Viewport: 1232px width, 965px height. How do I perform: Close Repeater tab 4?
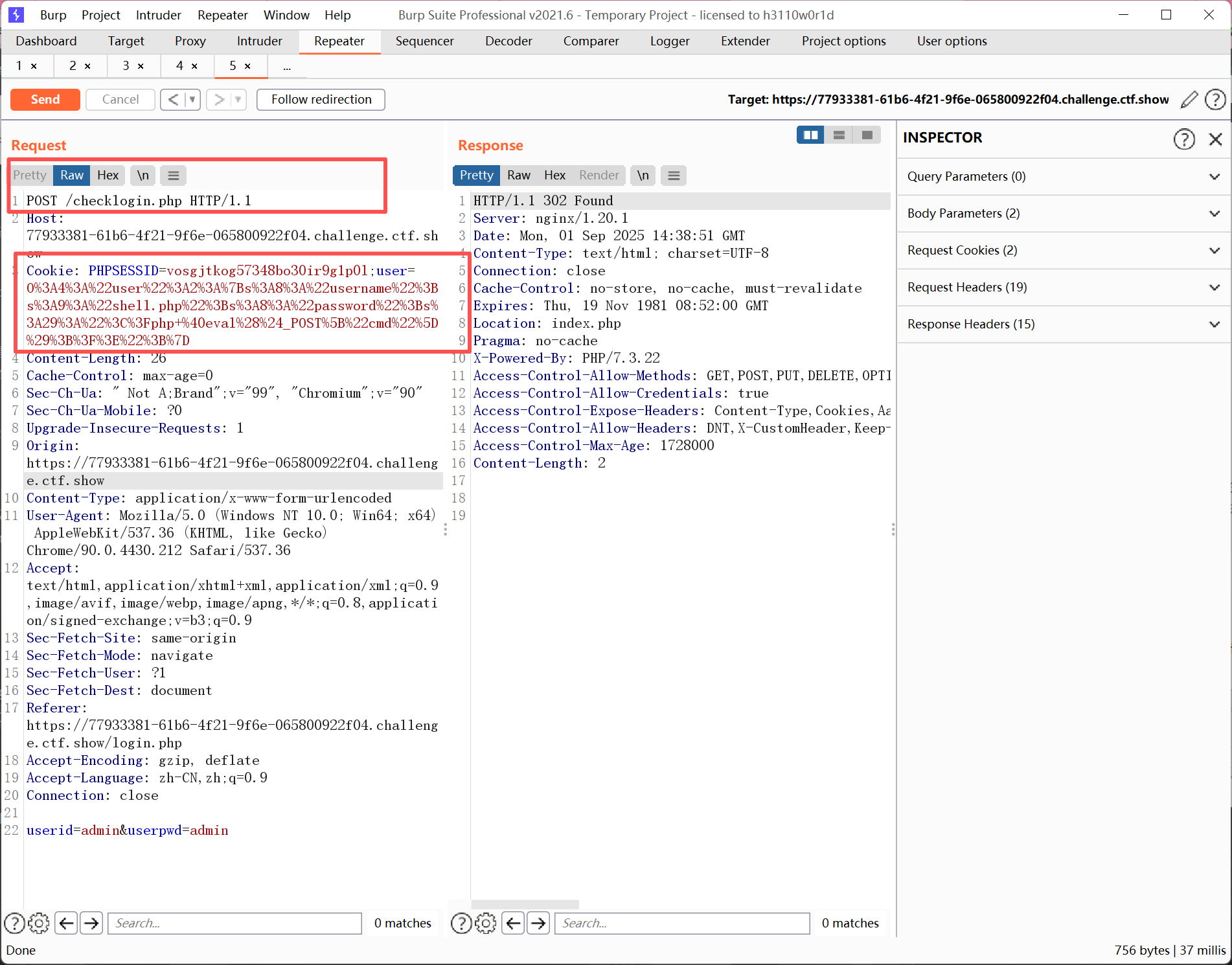pos(194,66)
